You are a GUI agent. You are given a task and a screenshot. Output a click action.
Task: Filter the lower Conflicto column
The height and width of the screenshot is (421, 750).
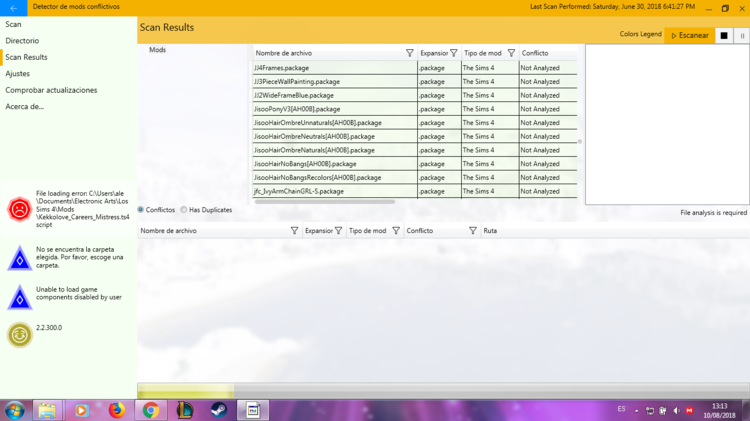click(x=473, y=231)
